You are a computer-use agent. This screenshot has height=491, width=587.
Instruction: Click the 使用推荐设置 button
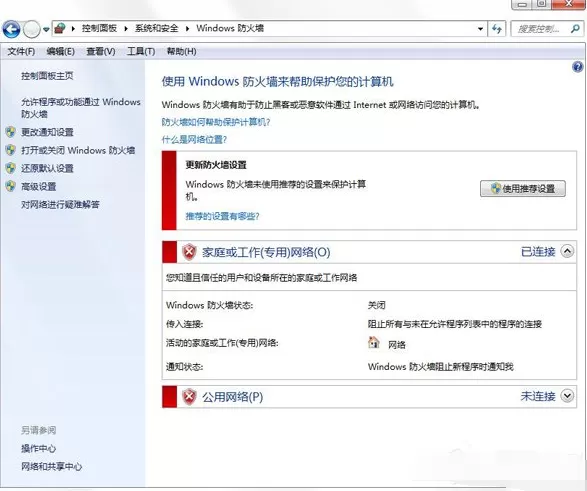coord(523,189)
